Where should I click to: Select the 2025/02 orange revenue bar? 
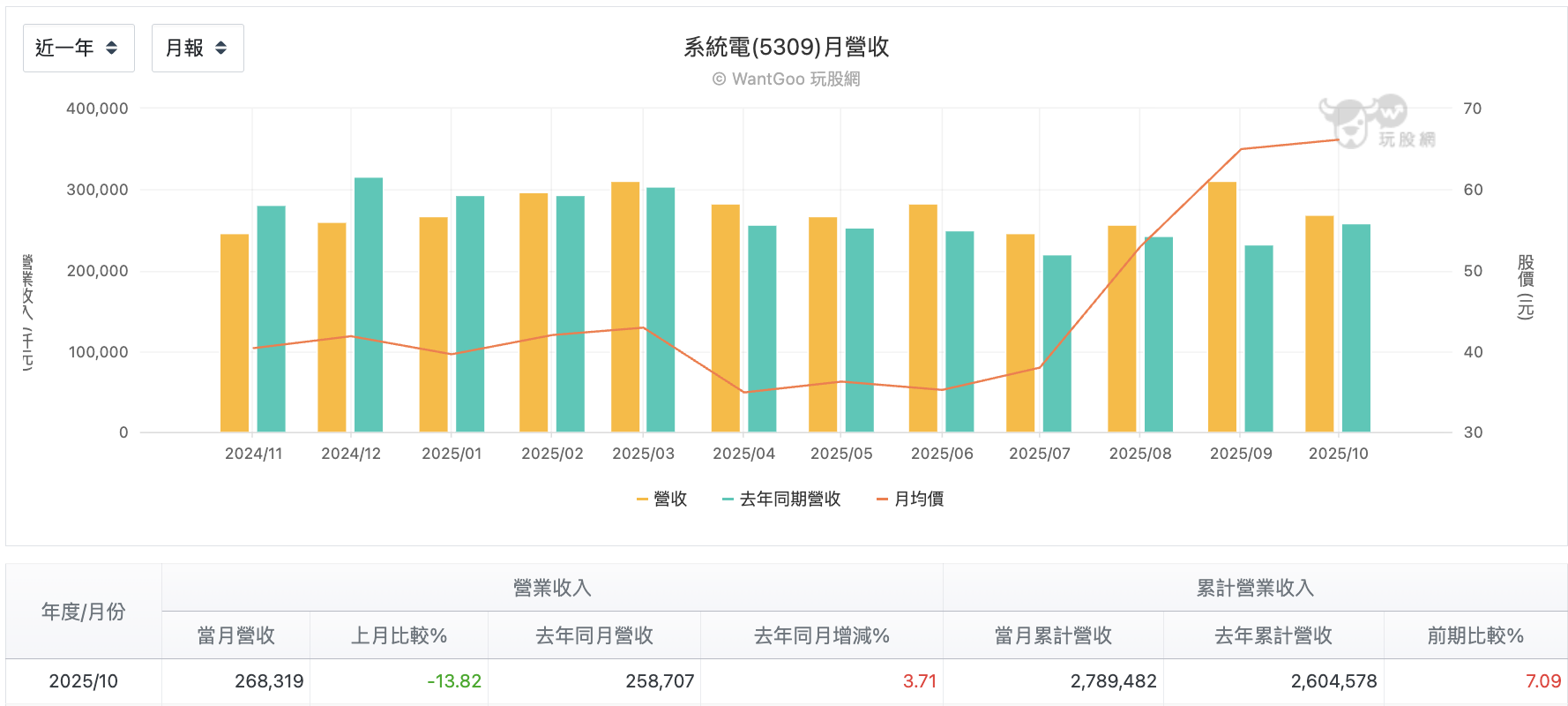pos(534,312)
